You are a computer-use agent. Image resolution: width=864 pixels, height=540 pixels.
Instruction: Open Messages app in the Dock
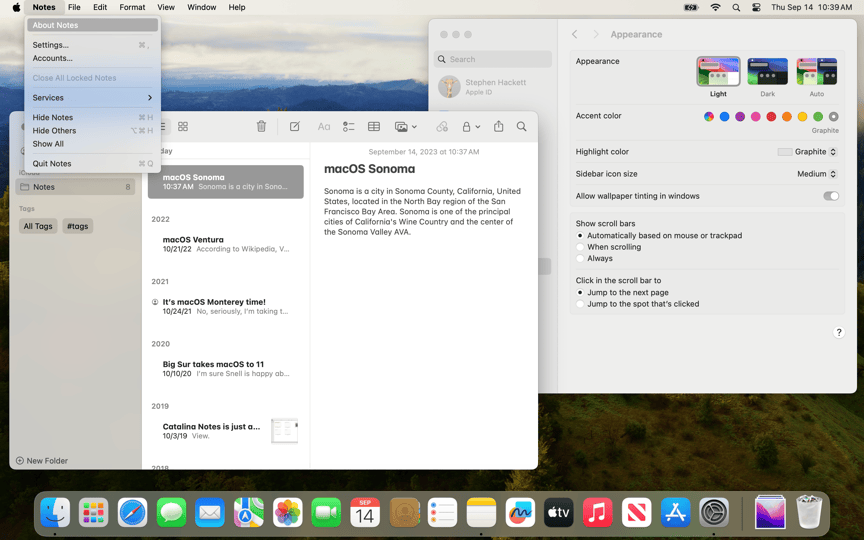tap(171, 513)
